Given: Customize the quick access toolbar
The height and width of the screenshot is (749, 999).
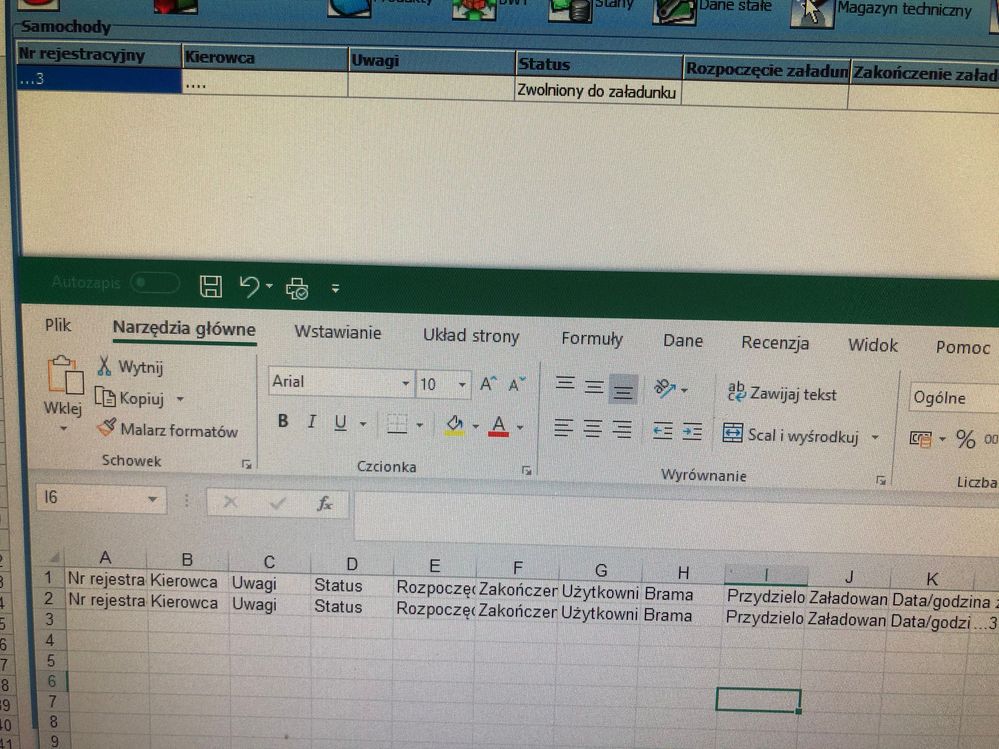Looking at the screenshot, I should (x=336, y=289).
